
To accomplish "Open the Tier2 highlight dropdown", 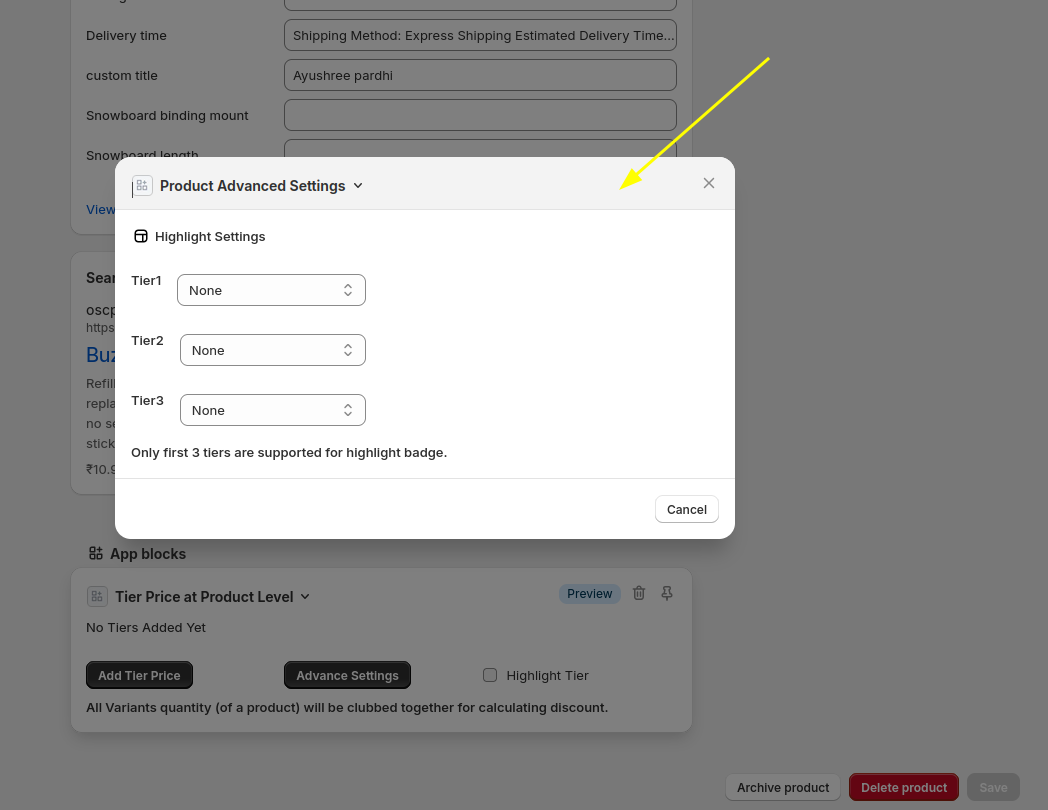I will tap(272, 350).
